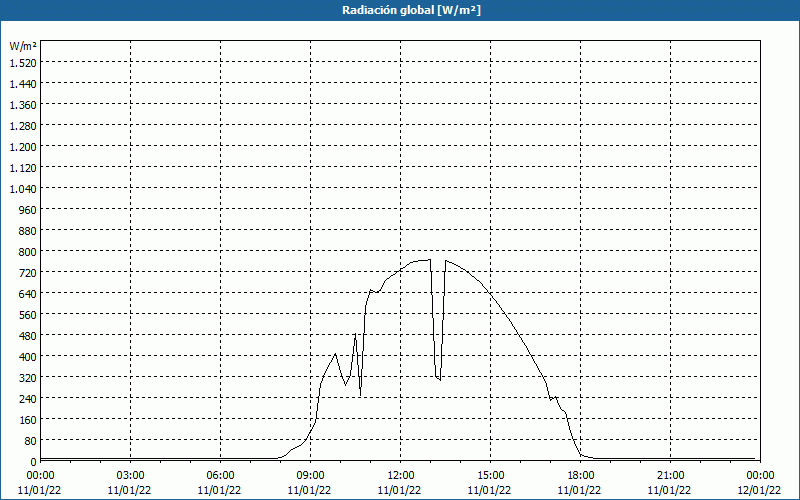Click the 1.040 y-axis label
The height and width of the screenshot is (500, 800).
click(23, 189)
